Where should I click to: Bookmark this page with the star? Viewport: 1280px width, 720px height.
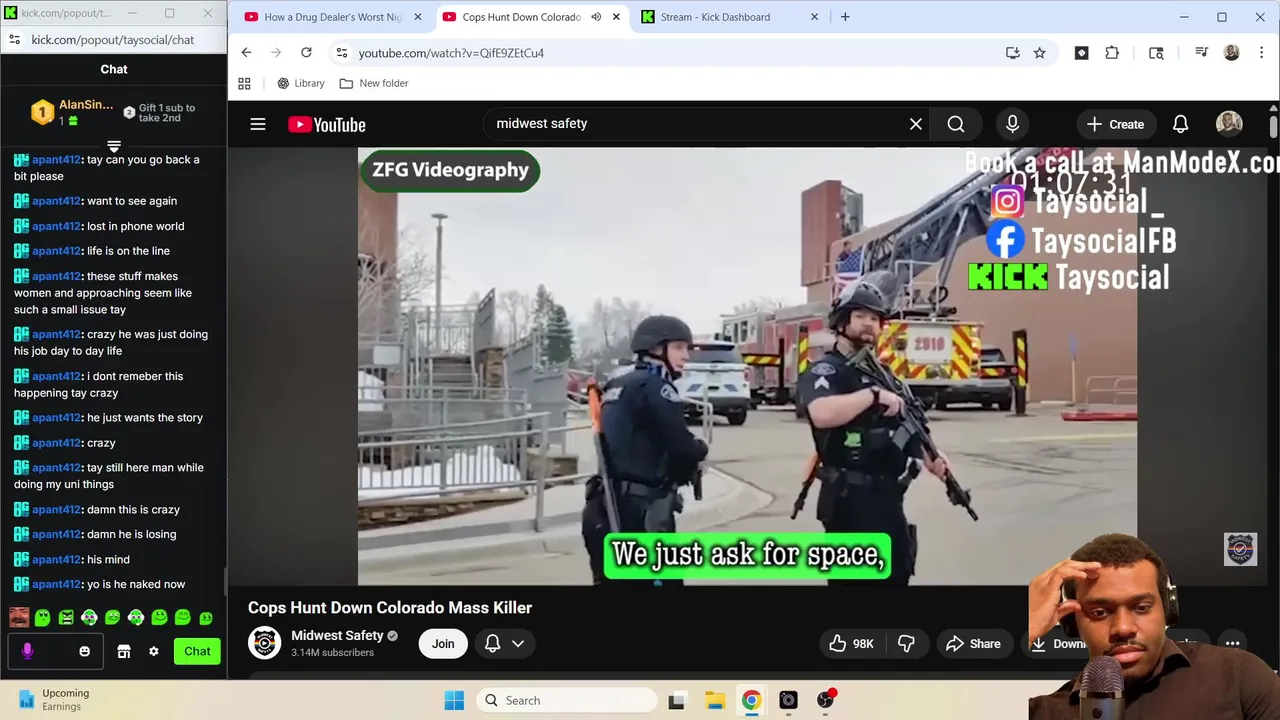coord(1040,53)
